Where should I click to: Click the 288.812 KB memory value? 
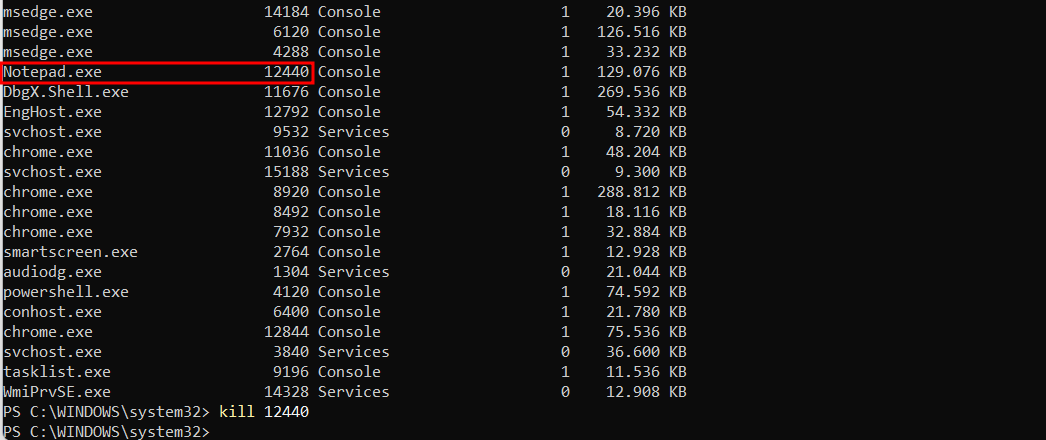point(642,192)
